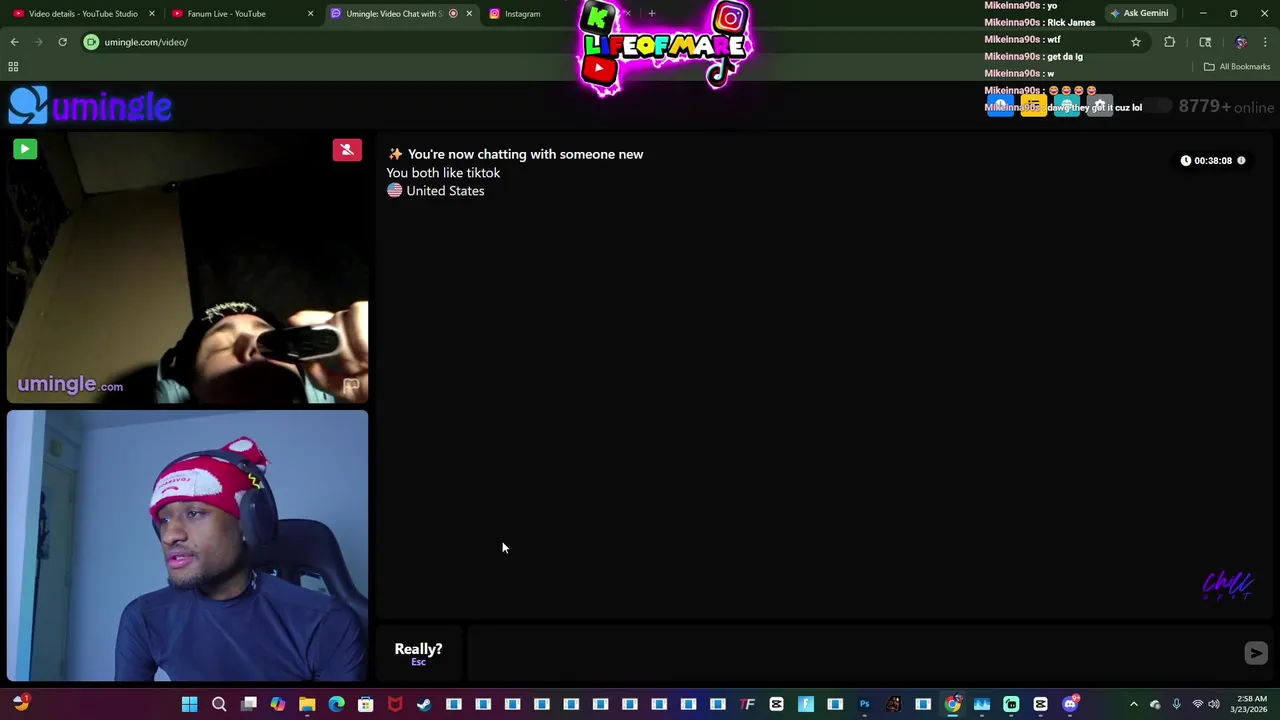
Task: Open Windows taskbar search
Action: pyautogui.click(x=219, y=704)
